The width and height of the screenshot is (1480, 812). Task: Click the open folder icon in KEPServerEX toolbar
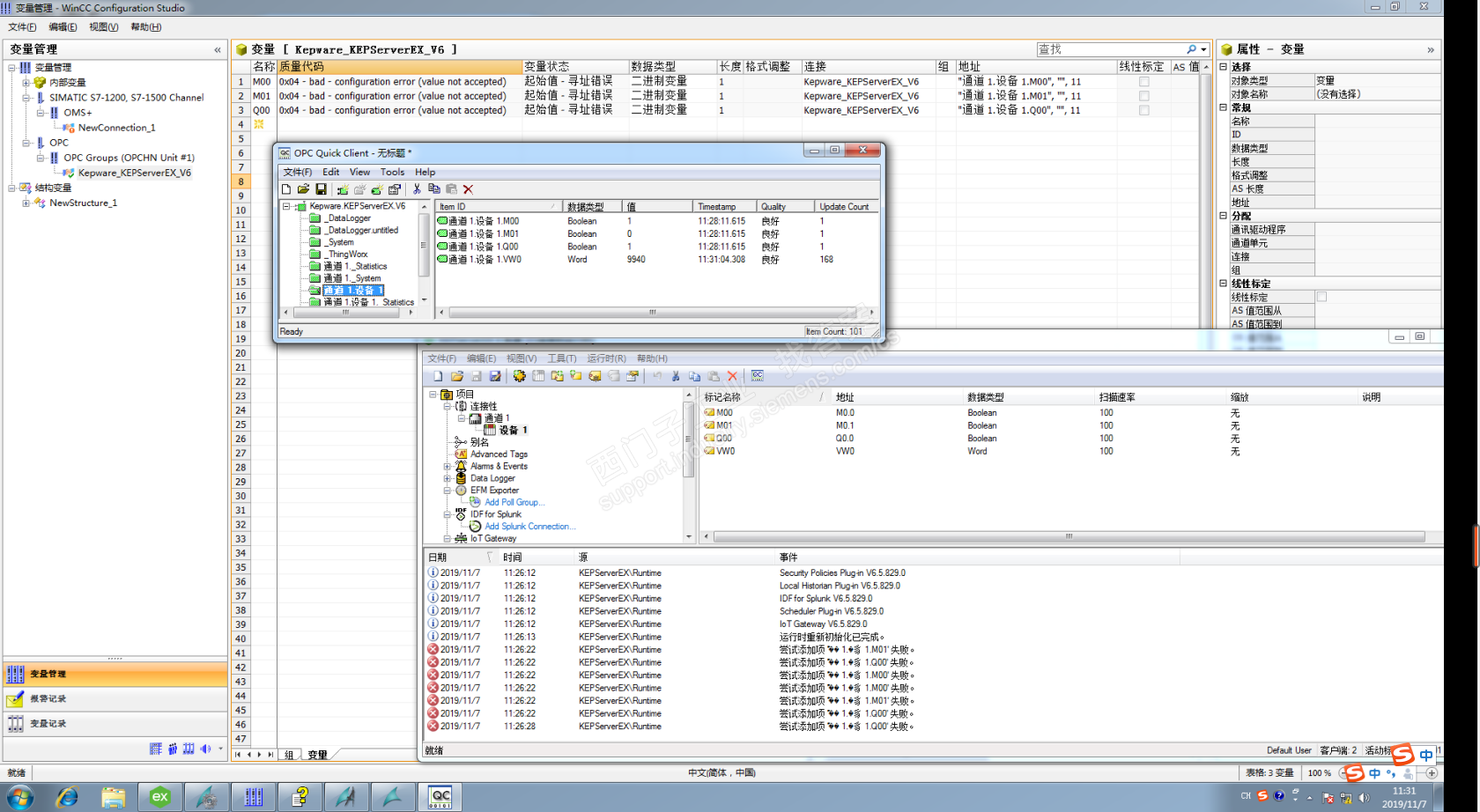tap(456, 376)
